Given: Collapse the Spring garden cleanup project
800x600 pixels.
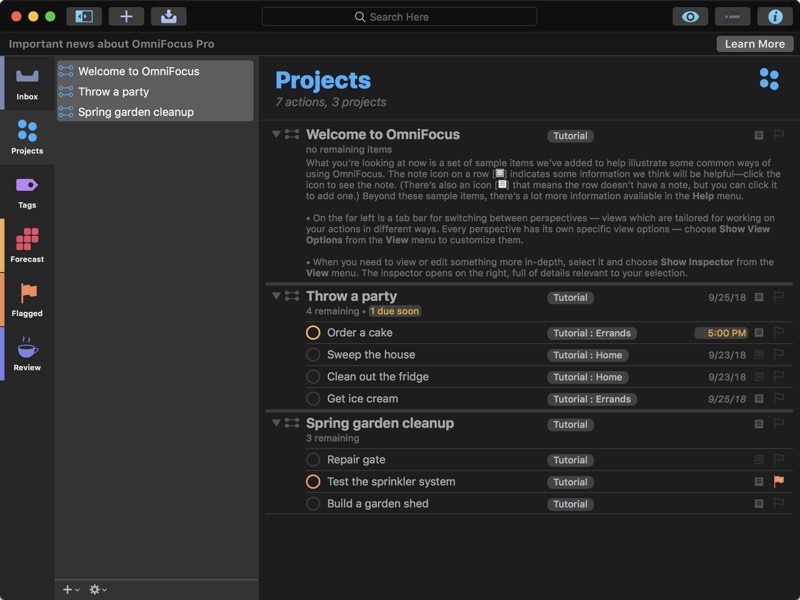Looking at the screenshot, I should coord(276,422).
